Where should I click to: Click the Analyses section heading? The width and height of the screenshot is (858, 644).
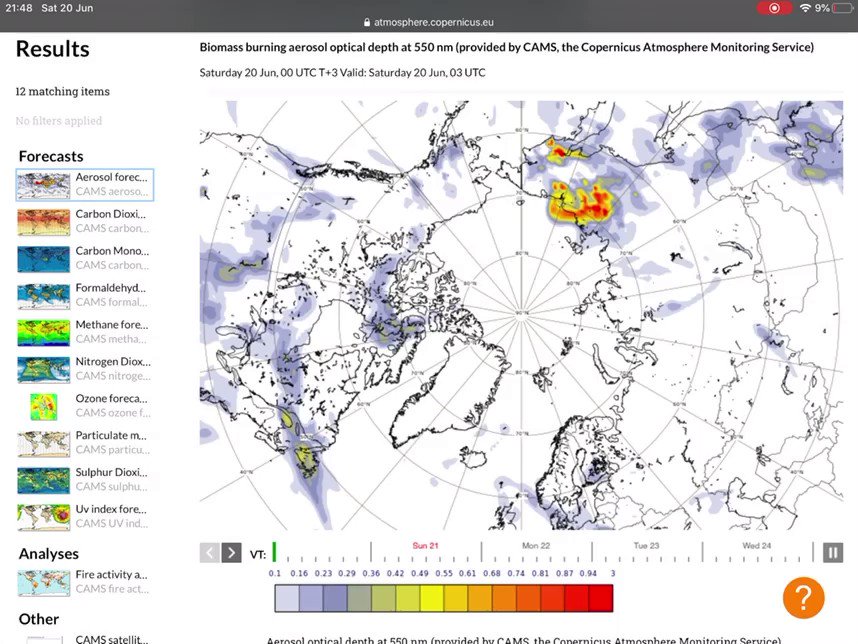(x=49, y=554)
